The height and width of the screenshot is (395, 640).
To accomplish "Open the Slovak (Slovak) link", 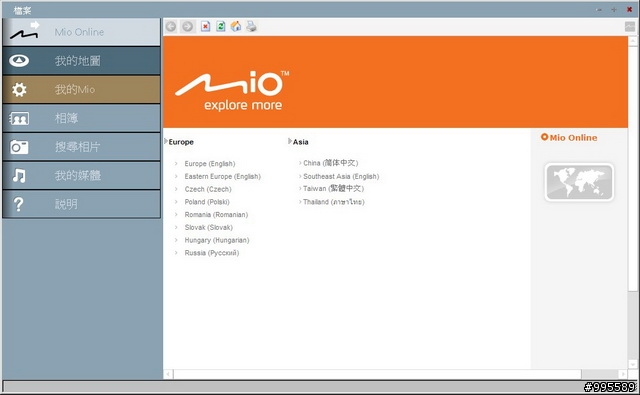I will tap(209, 227).
